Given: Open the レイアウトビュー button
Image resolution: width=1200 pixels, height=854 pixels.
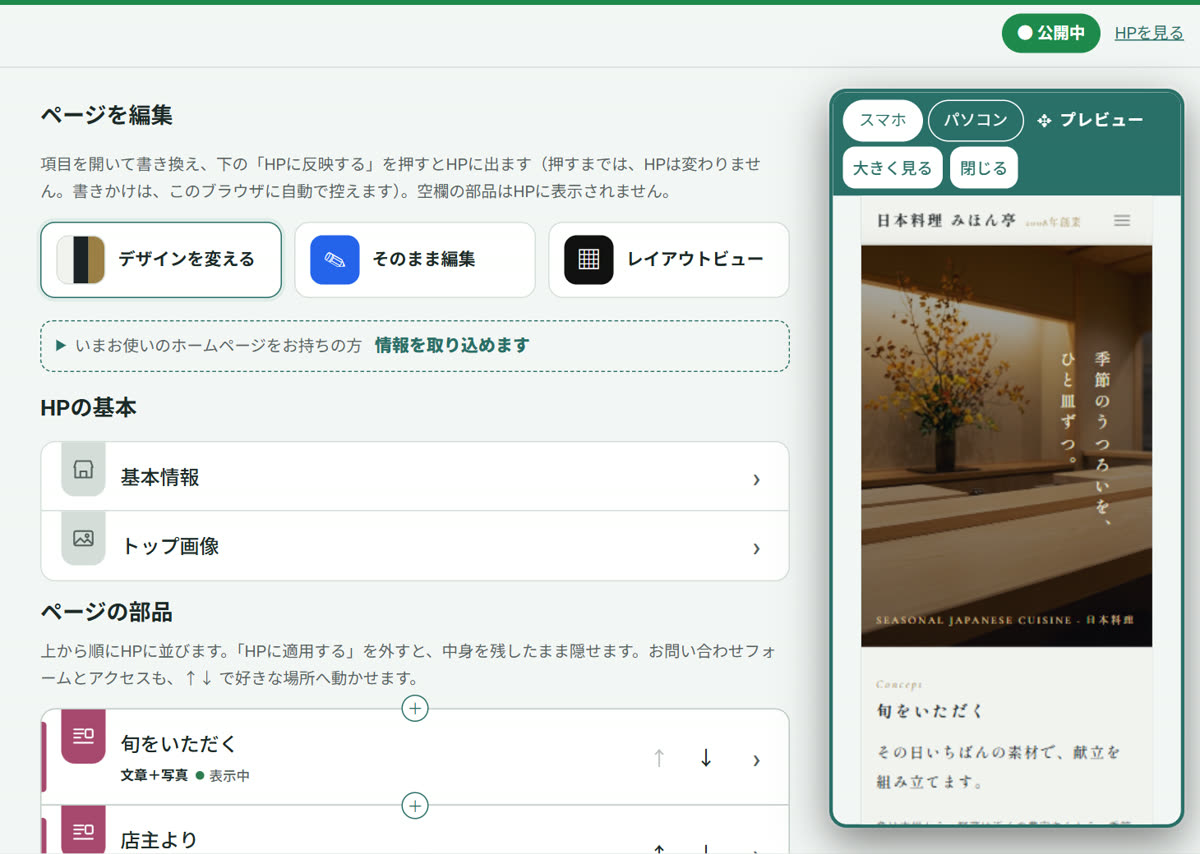Looking at the screenshot, I should [669, 260].
